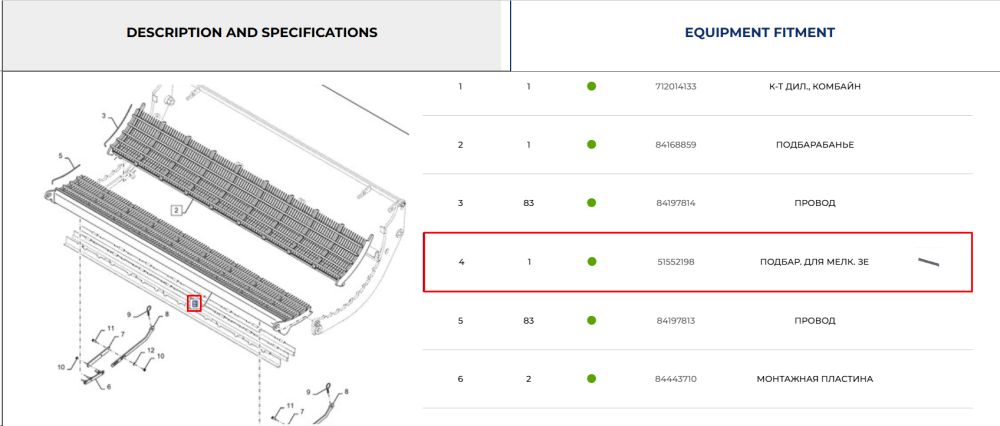Click the green dot for part 51552198
The height and width of the screenshot is (426, 1000).
pos(591,261)
